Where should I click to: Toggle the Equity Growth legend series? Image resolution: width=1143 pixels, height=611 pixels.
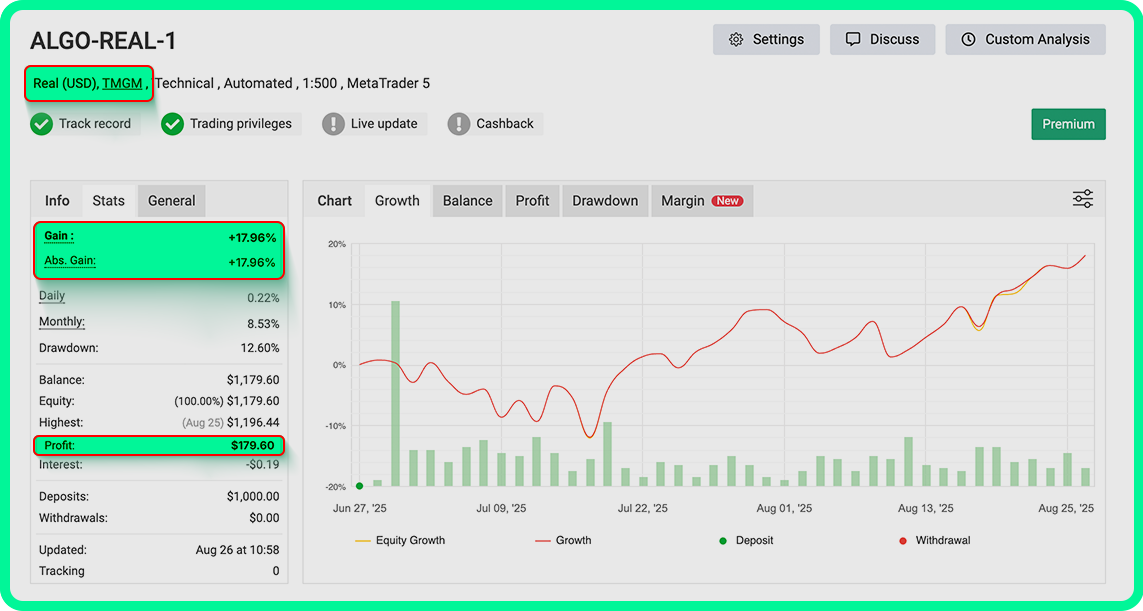tap(400, 540)
